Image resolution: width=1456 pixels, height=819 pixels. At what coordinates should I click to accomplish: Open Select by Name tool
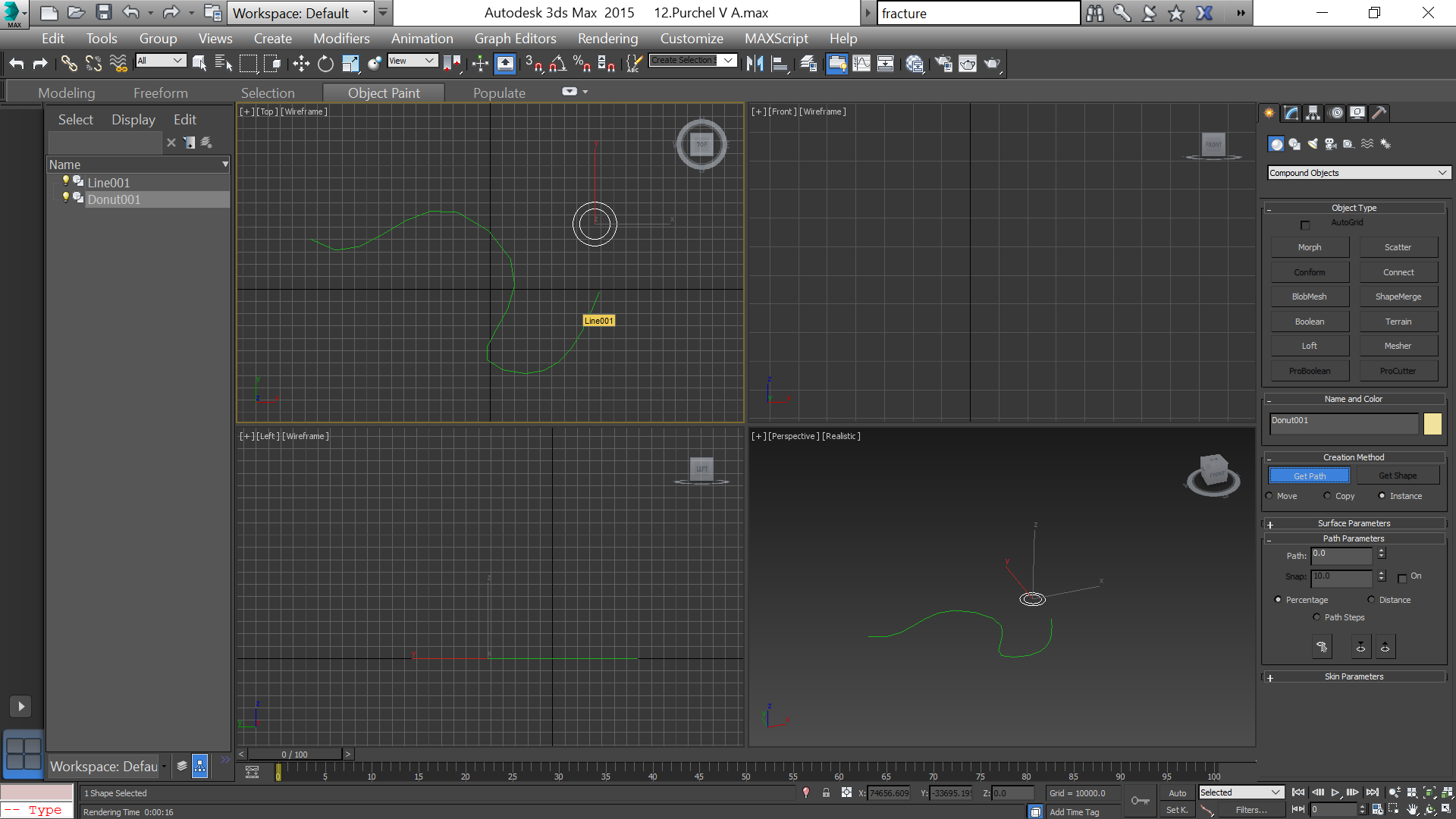pyautogui.click(x=224, y=64)
